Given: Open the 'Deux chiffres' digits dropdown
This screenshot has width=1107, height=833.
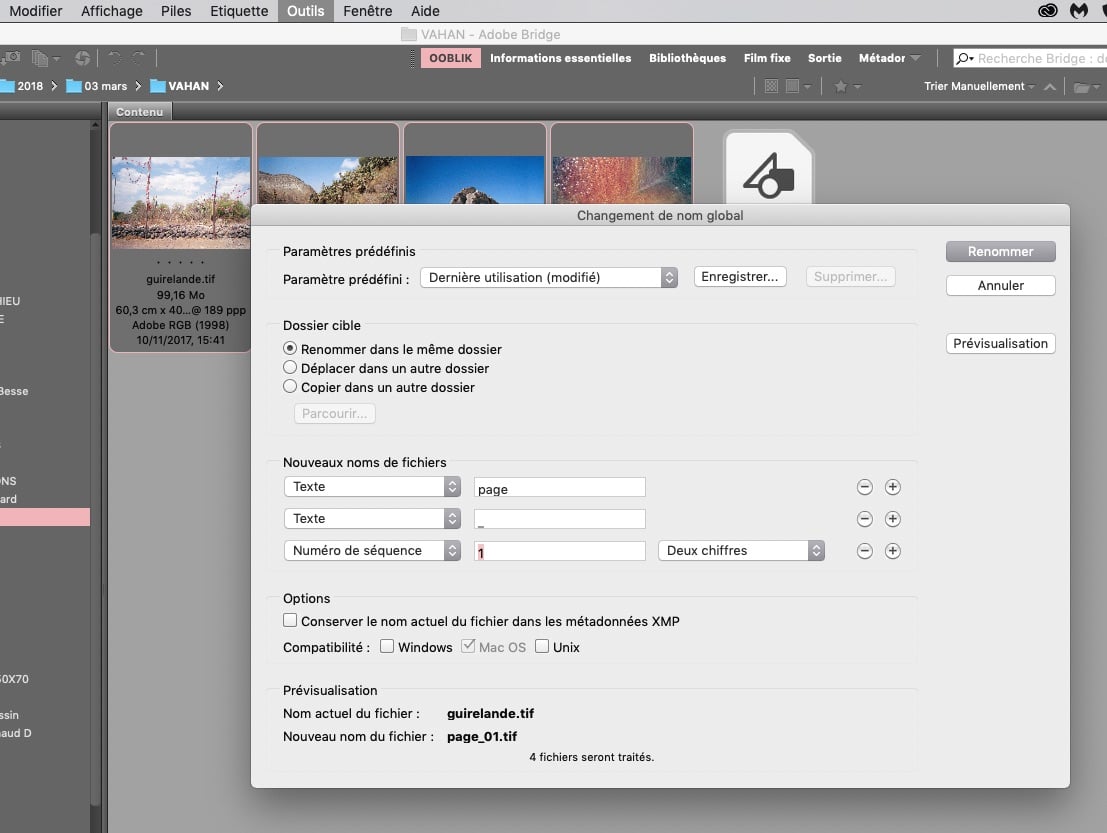Looking at the screenshot, I should click(740, 551).
